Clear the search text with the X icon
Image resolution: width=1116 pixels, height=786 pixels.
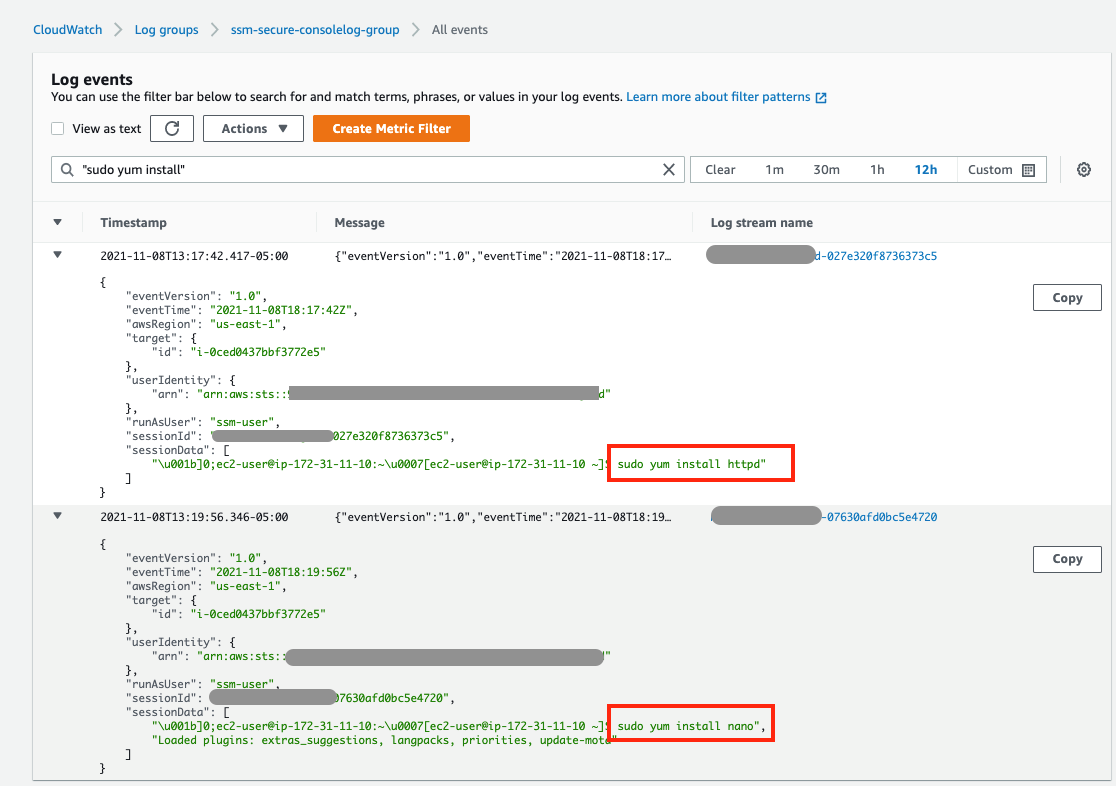(x=668, y=169)
